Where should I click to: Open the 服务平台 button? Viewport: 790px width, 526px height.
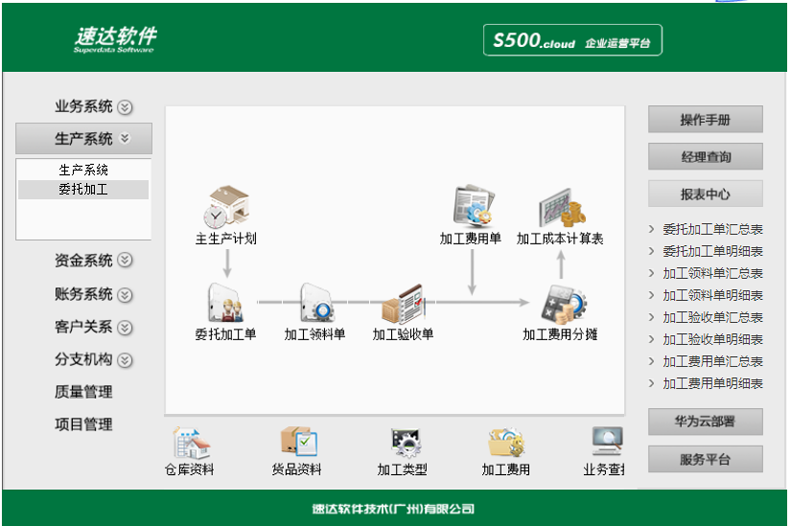705,459
